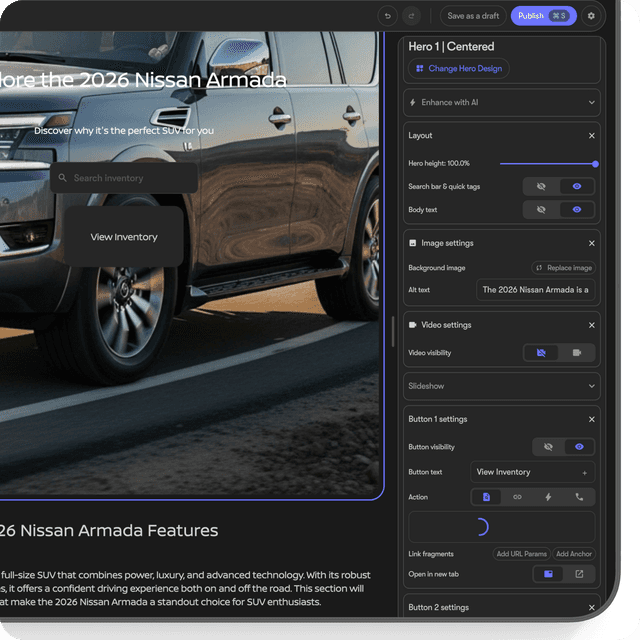Turn video visibility off
This screenshot has height=640, width=640.
point(541,353)
